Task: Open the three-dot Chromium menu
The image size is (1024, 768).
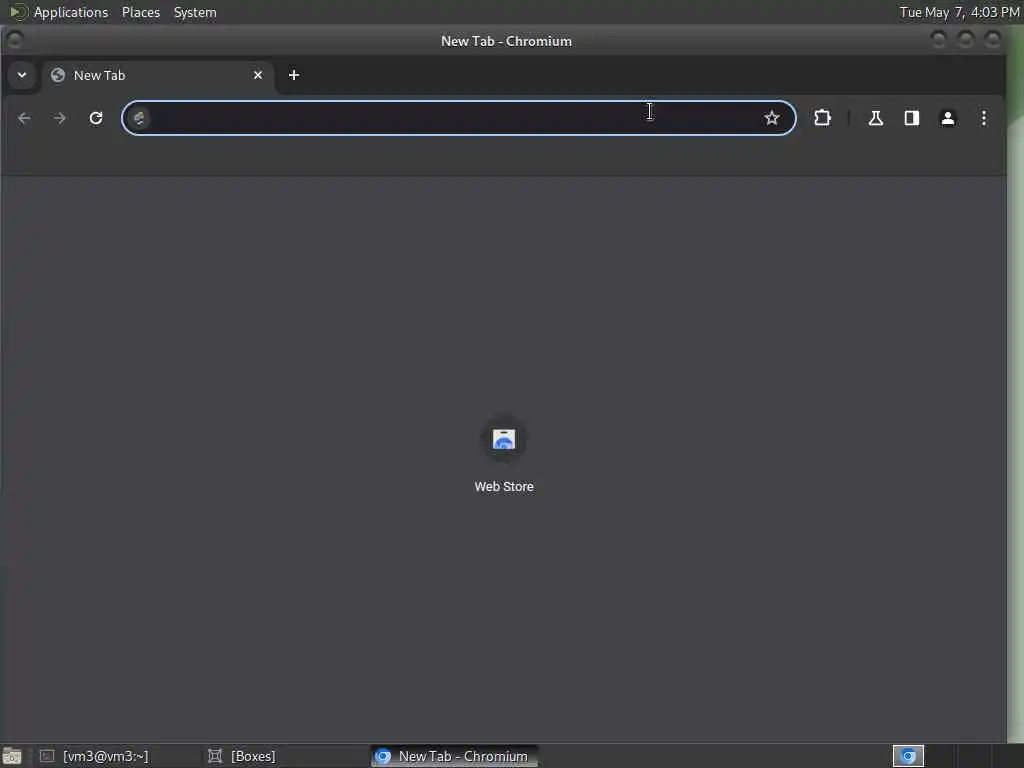Action: coord(984,118)
